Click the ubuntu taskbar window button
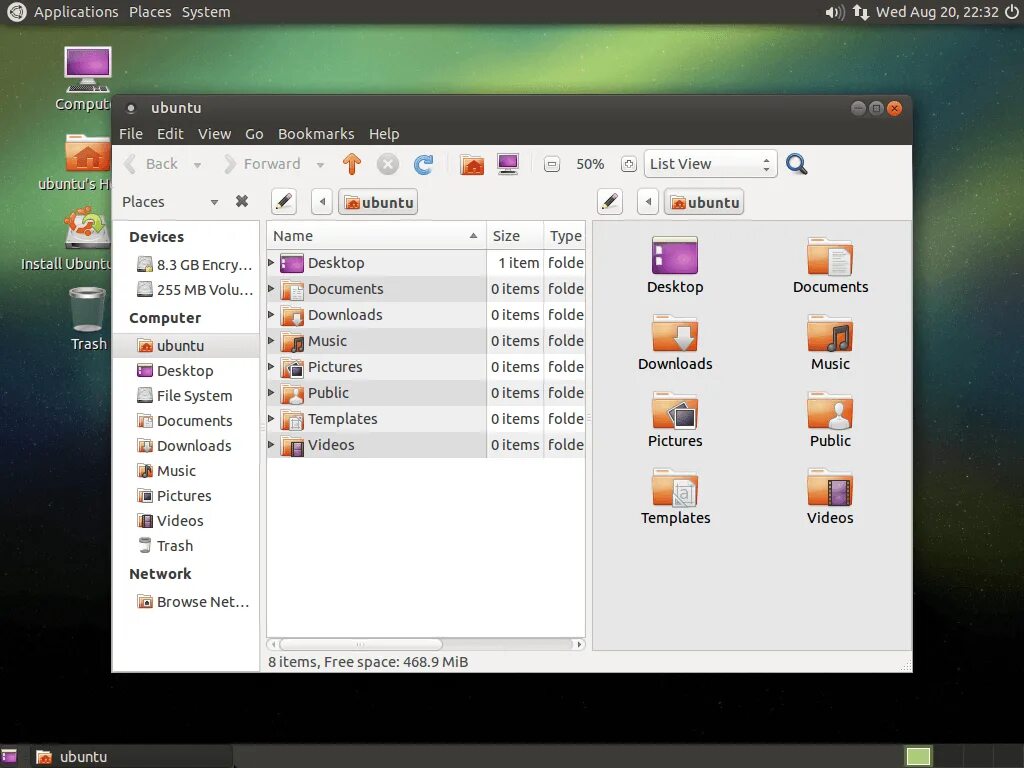This screenshot has width=1024, height=768. 133,756
